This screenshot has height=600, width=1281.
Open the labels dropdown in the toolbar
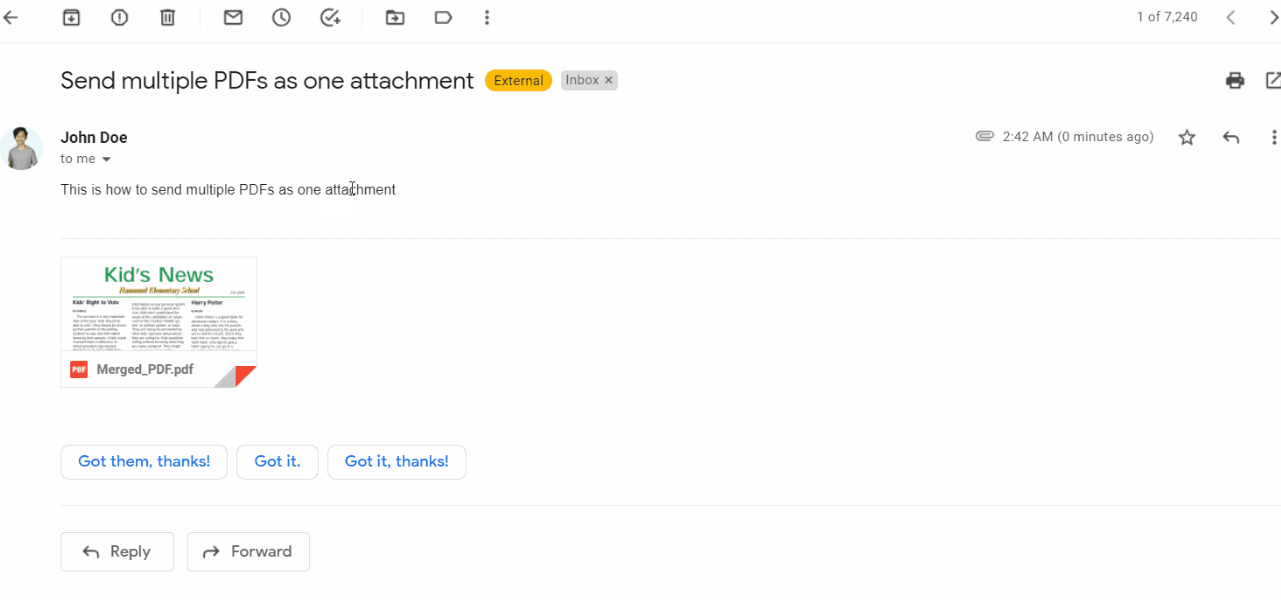[443, 17]
